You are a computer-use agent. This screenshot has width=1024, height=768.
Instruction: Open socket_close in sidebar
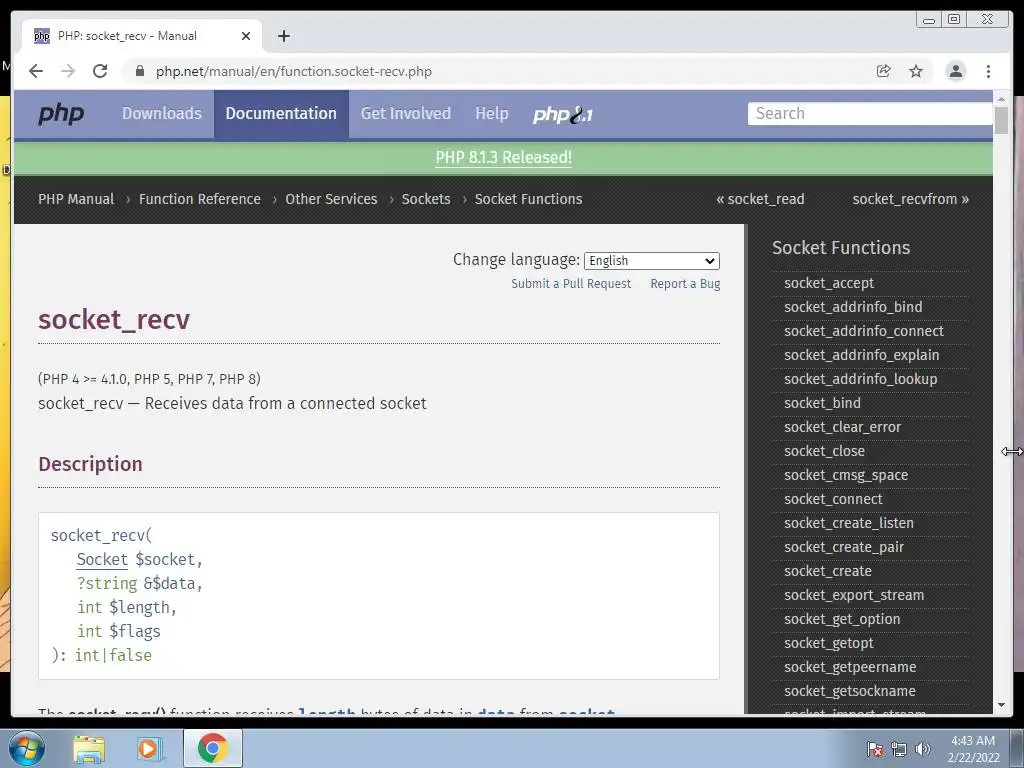824,451
